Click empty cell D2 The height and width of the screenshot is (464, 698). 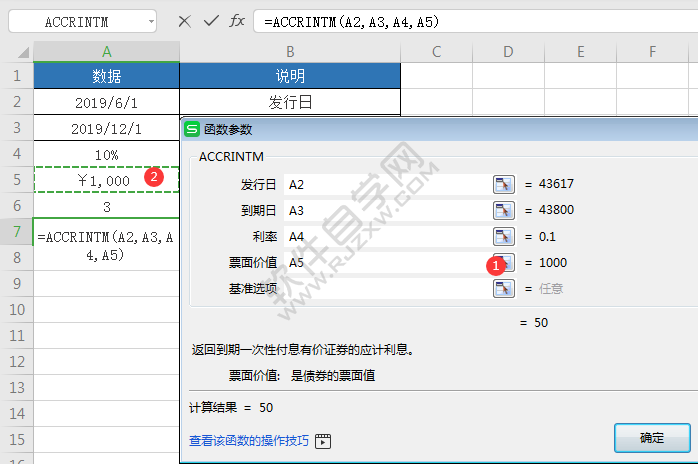tap(508, 102)
